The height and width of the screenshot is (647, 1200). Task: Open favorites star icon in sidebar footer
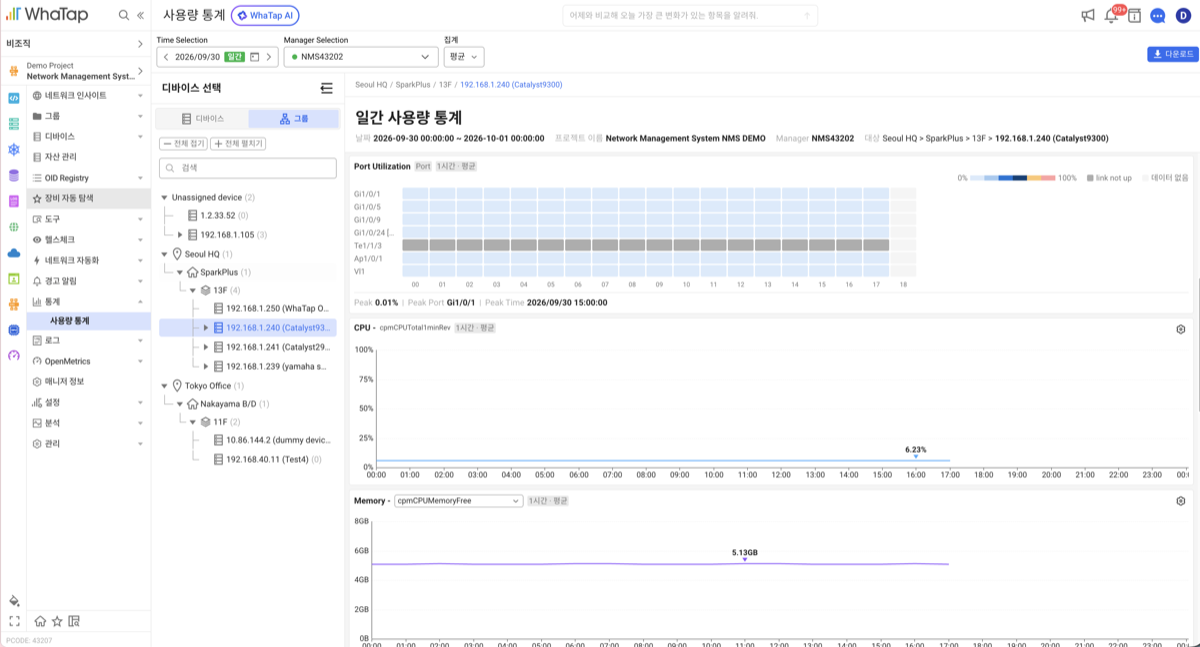pyautogui.click(x=57, y=621)
